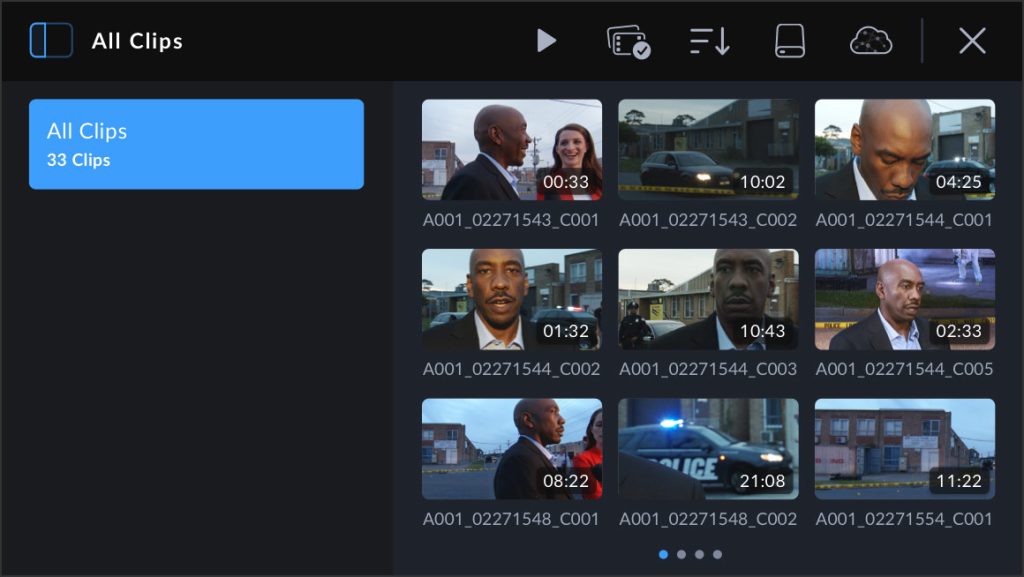Select the All Clips bin
The height and width of the screenshot is (577, 1024).
196,143
